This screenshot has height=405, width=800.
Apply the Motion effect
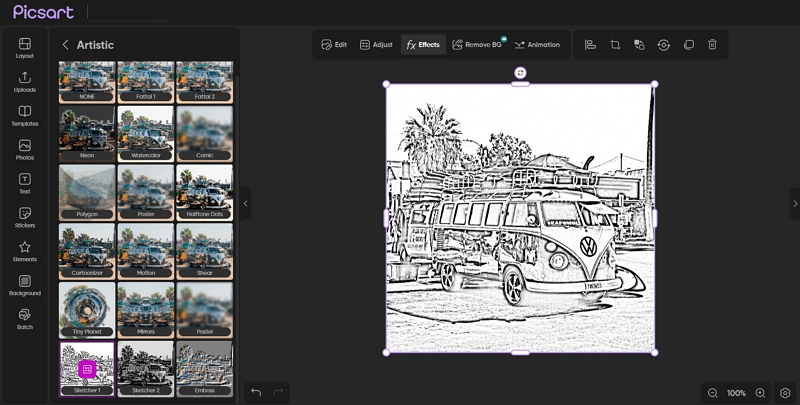[146, 251]
